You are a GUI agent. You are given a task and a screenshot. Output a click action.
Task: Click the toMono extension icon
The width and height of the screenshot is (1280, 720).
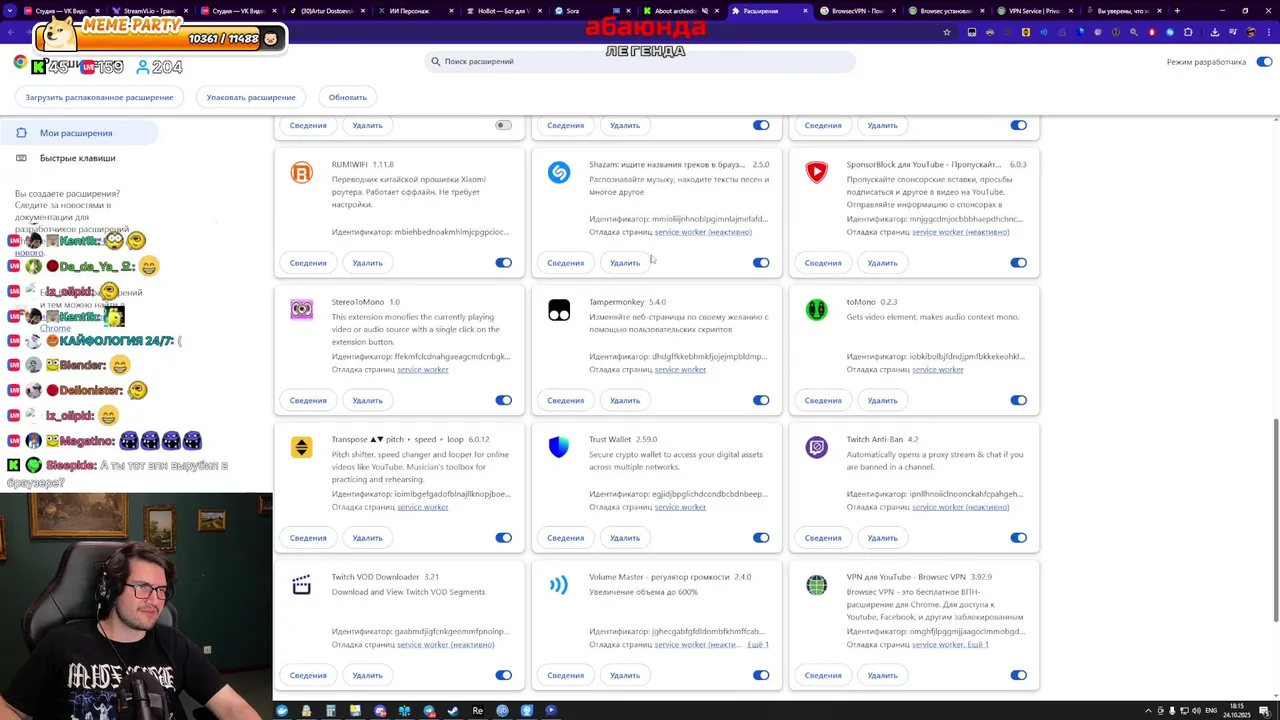point(817,310)
